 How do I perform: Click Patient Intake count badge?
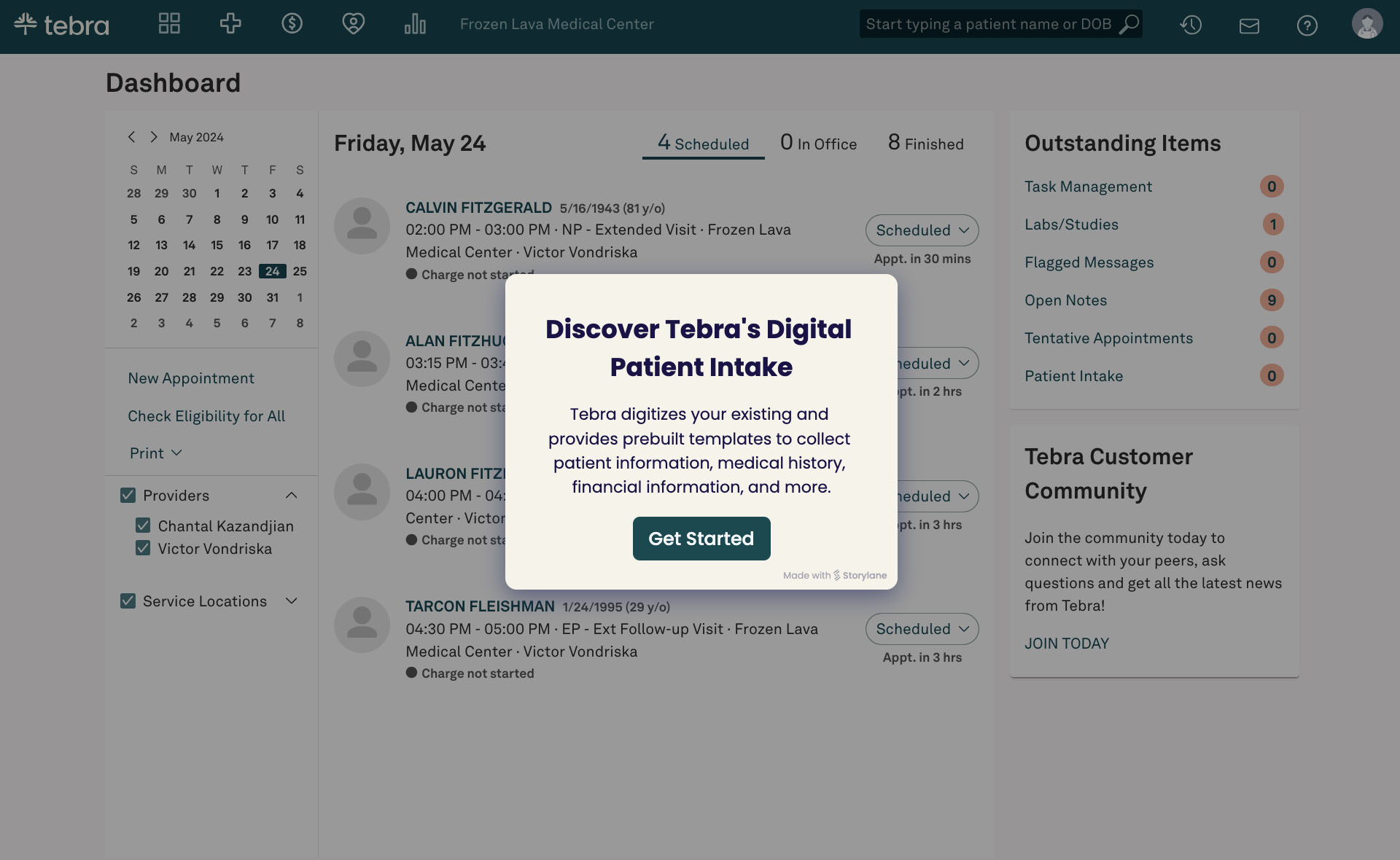point(1272,376)
